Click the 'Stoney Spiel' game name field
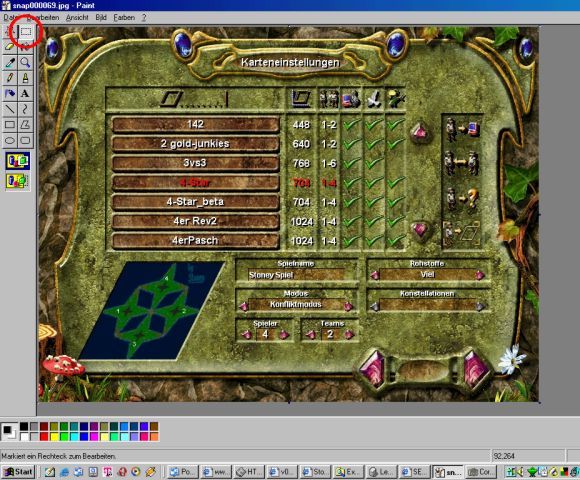This screenshot has height=480, width=580. 297,275
